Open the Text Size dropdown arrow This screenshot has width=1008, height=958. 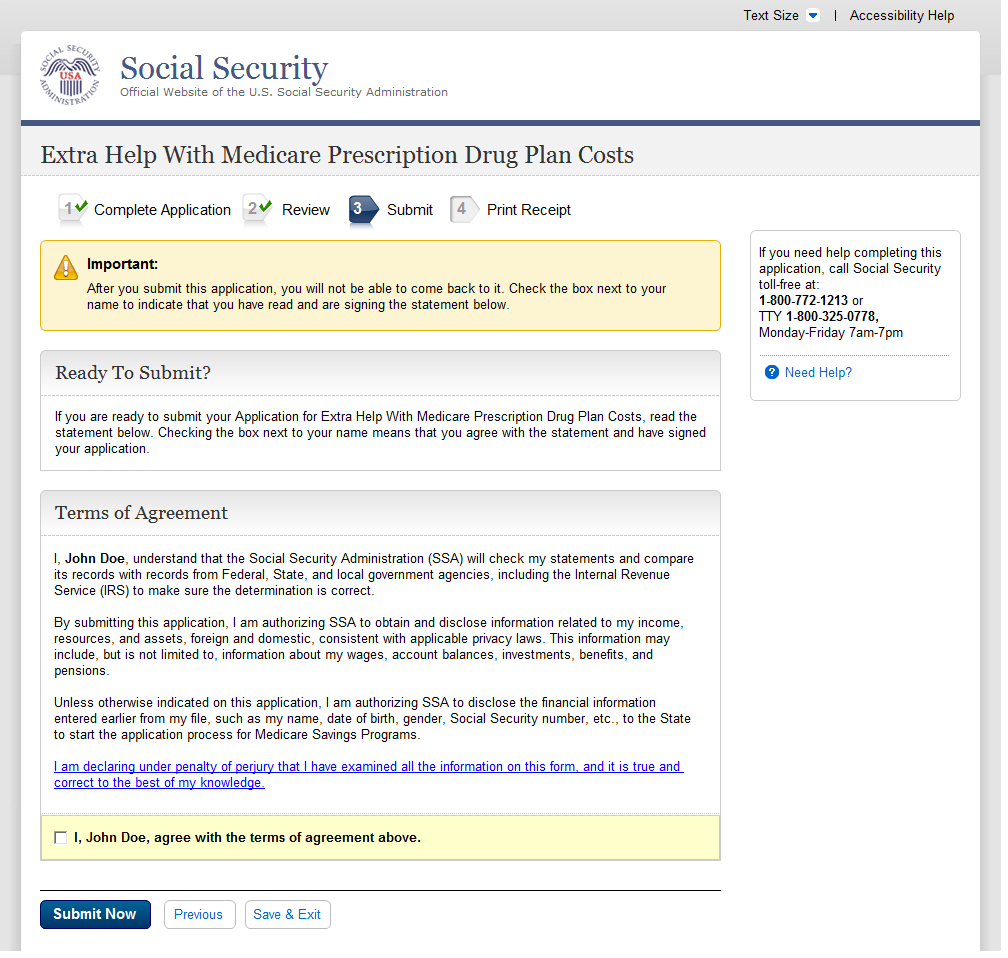click(x=812, y=16)
